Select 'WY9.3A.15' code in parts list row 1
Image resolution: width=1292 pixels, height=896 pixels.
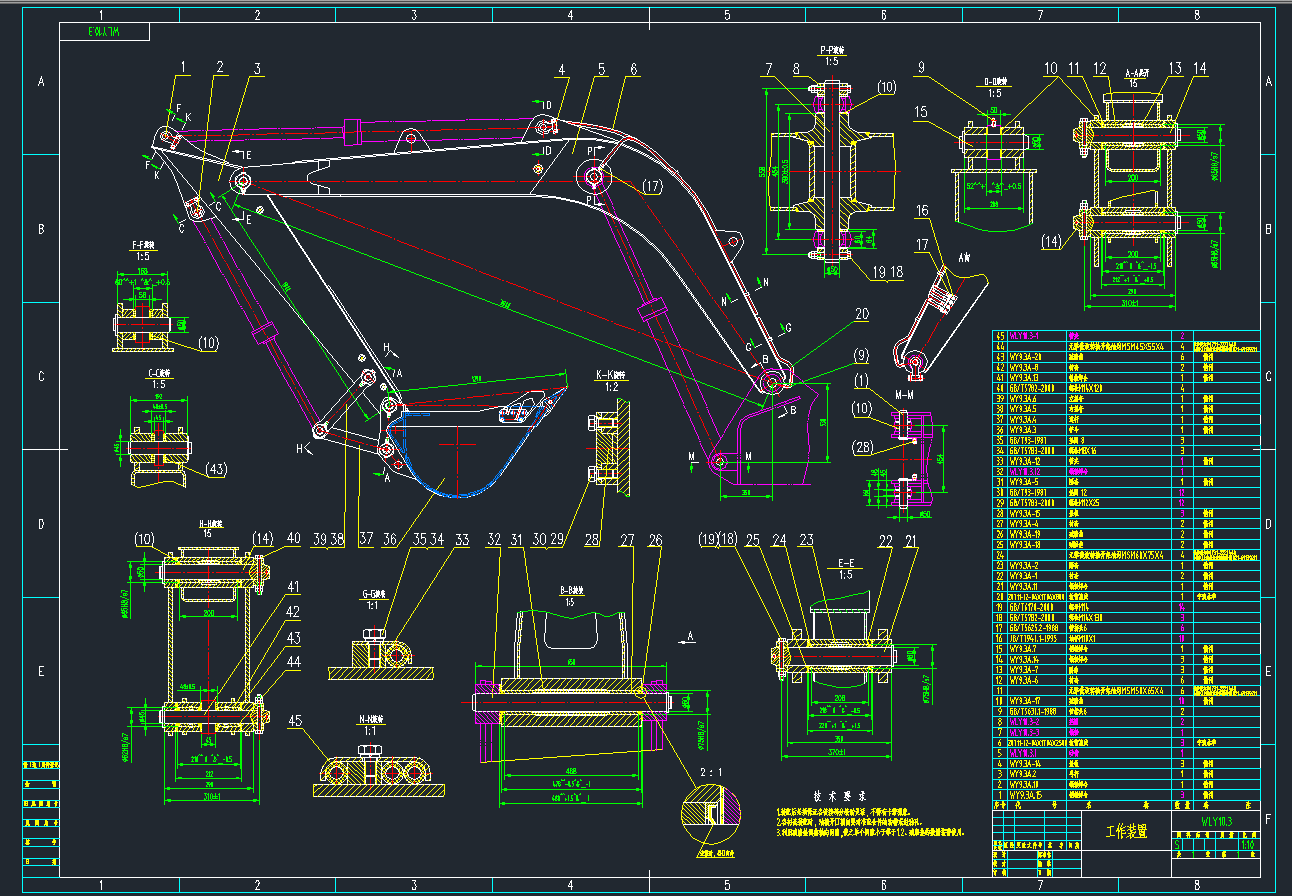1024,795
